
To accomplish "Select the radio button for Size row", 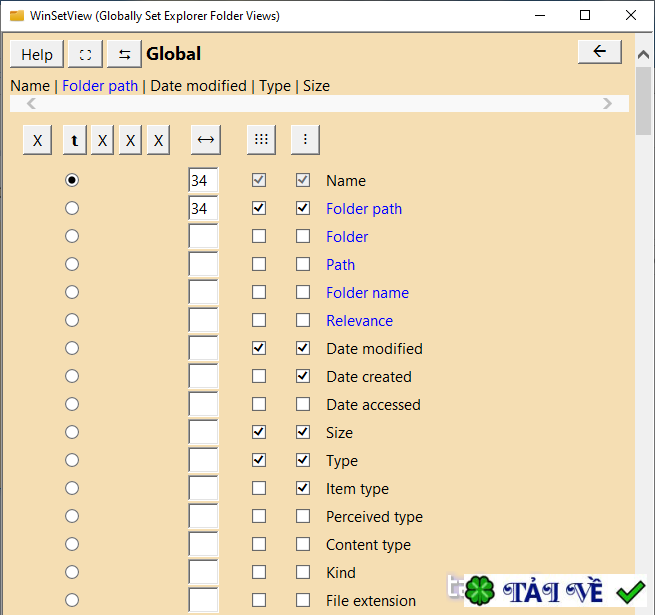I will coord(72,432).
